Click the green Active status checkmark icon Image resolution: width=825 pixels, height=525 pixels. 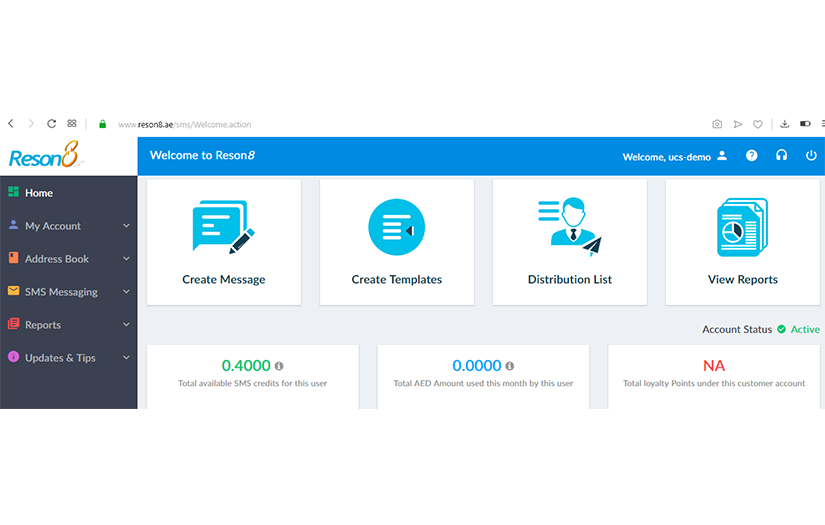[x=781, y=329]
